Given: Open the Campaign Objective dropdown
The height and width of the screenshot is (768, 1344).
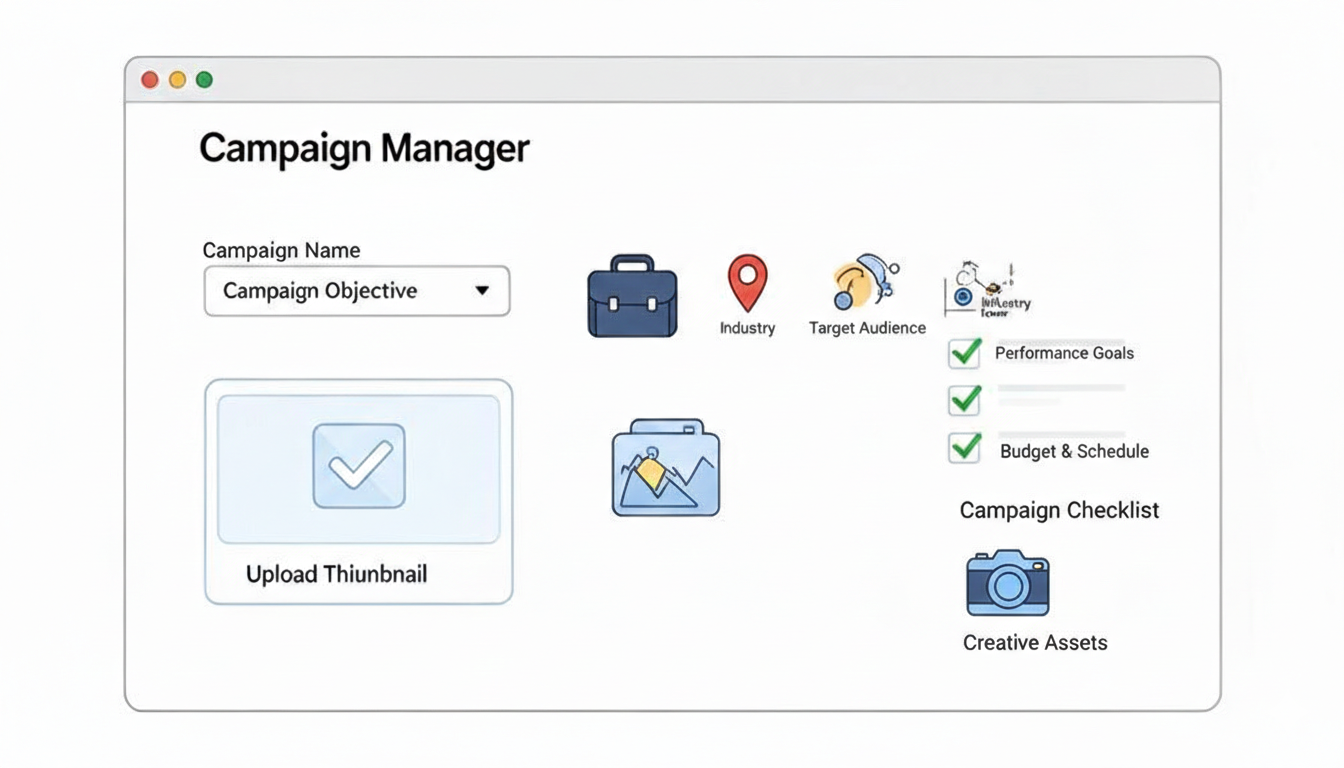Looking at the screenshot, I should [x=357, y=291].
